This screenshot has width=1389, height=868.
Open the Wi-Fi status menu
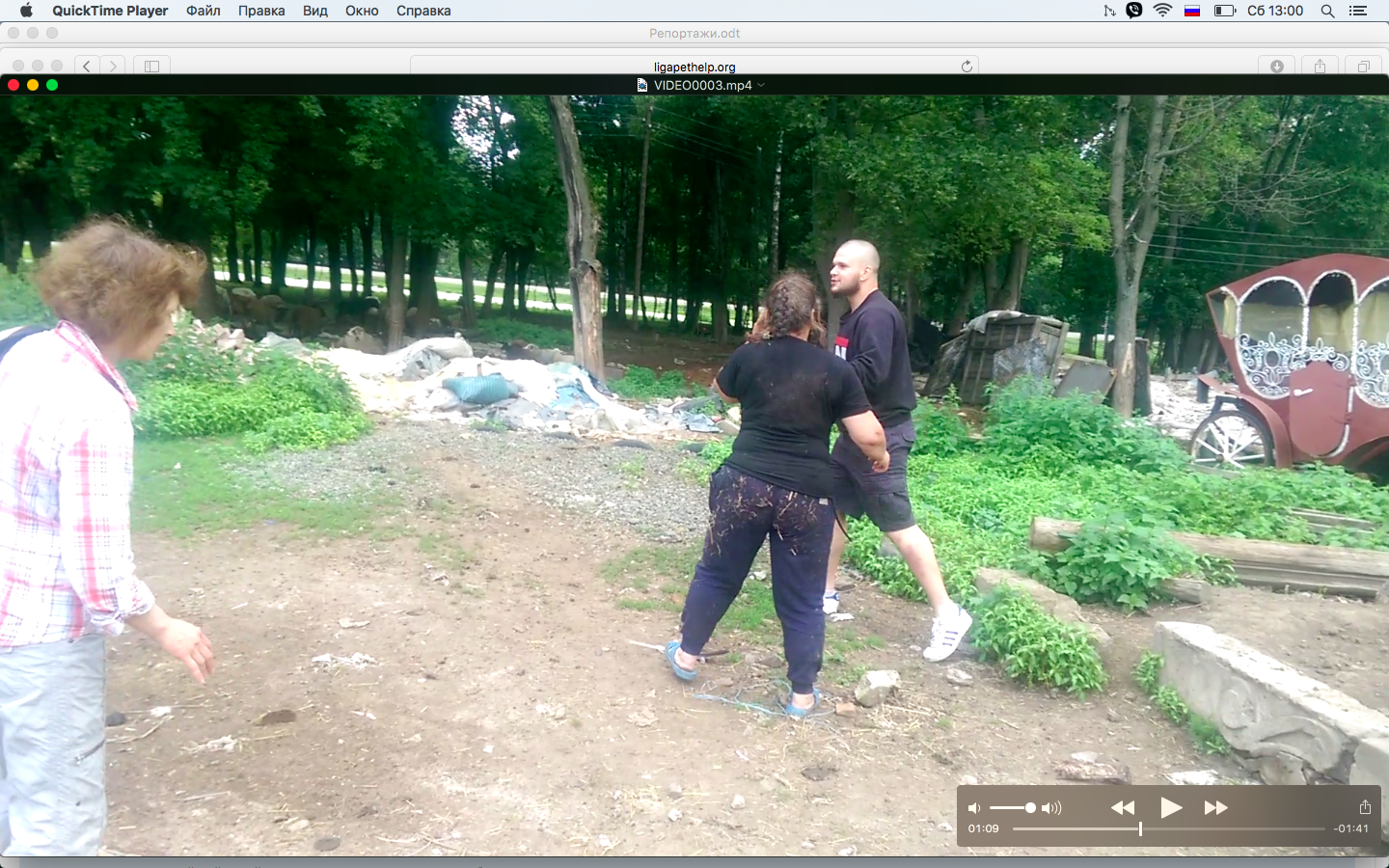point(1162,11)
